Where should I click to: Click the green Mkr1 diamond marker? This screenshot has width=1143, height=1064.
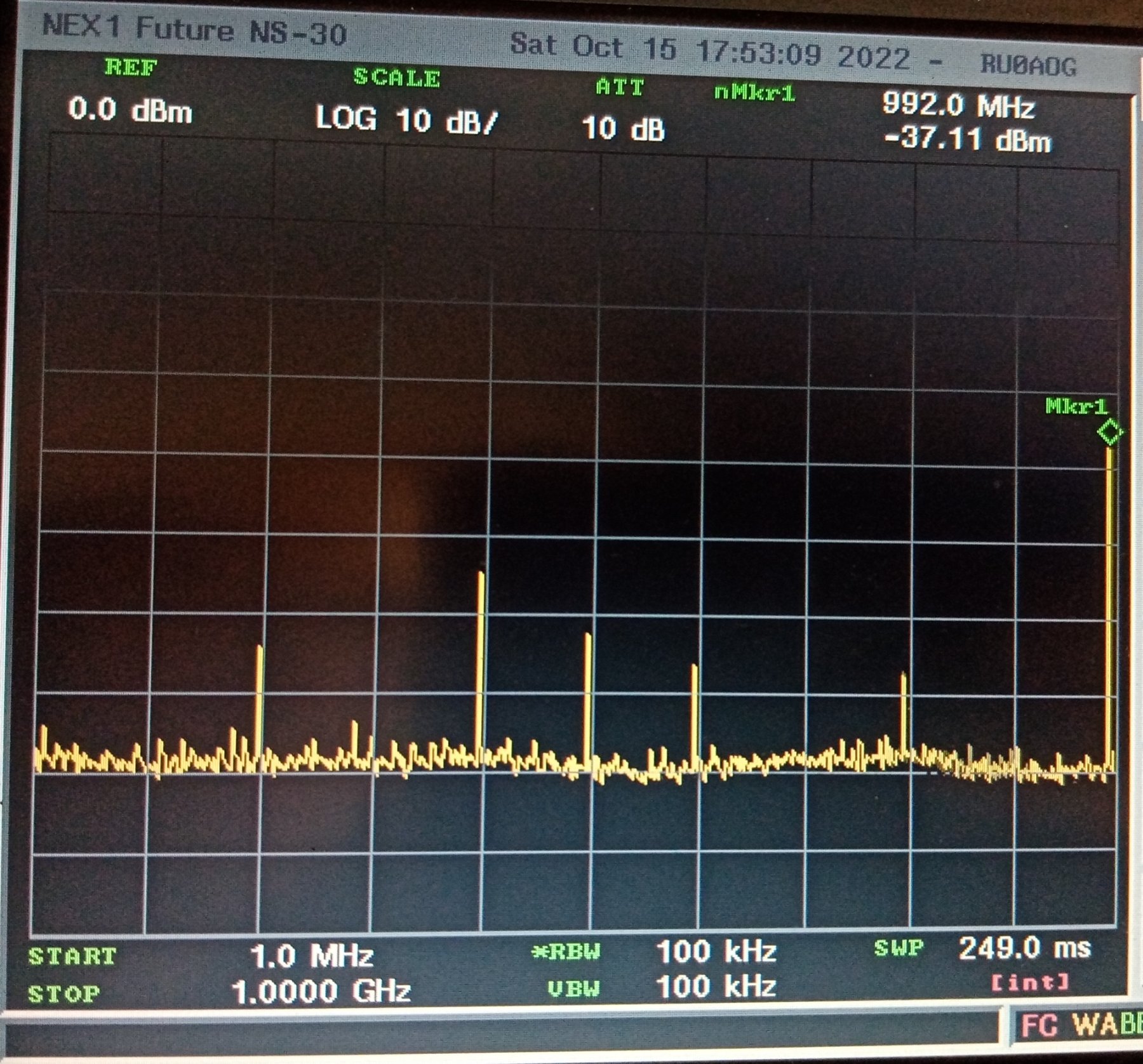[x=1110, y=433]
